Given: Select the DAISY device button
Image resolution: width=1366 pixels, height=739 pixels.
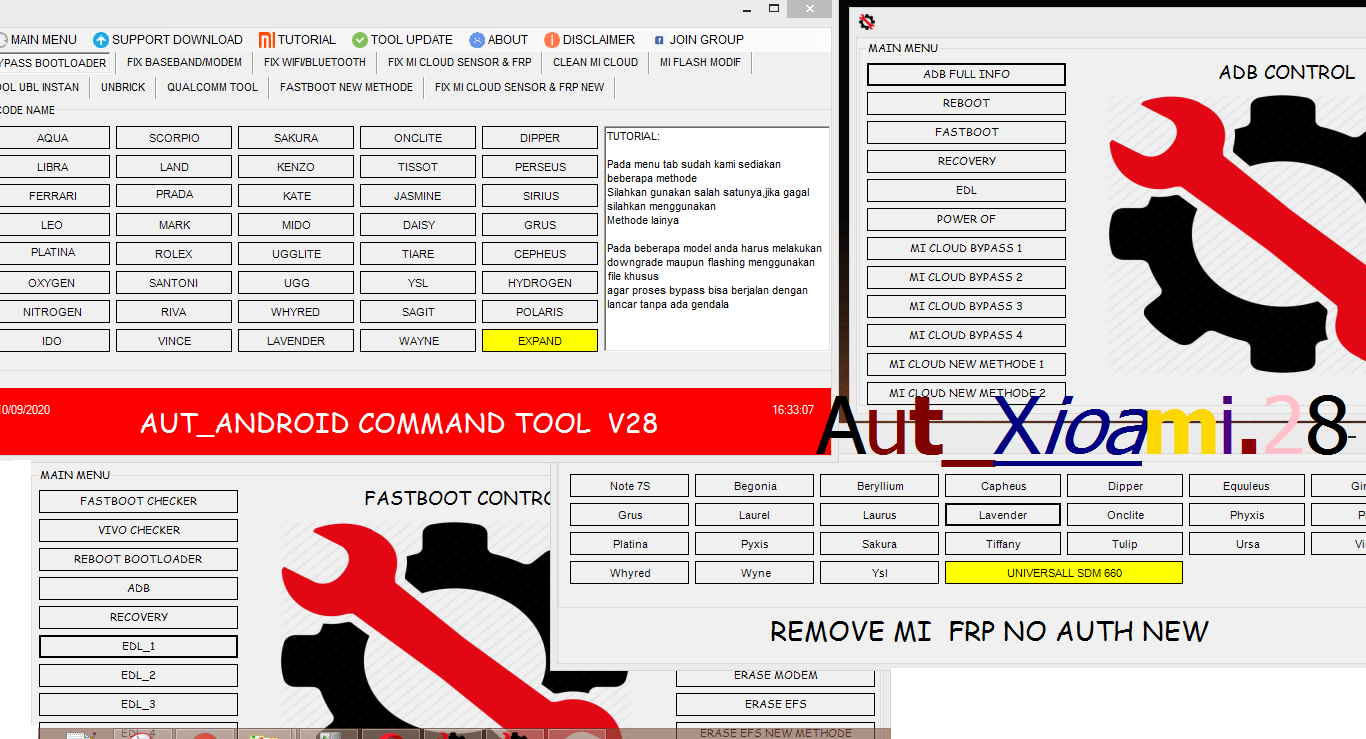Looking at the screenshot, I should point(418,225).
